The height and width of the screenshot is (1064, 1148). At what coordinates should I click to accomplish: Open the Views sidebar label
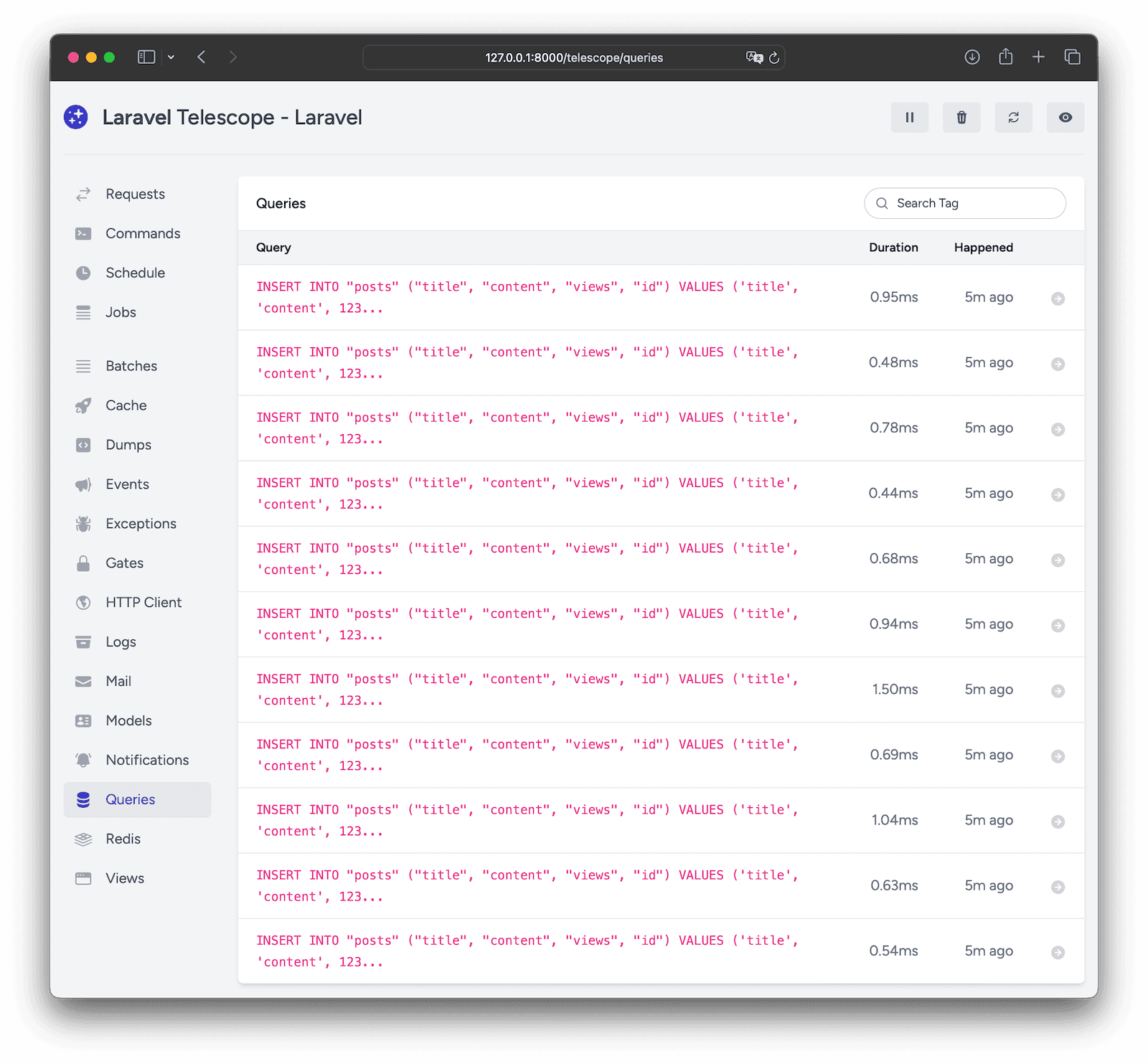(x=125, y=879)
